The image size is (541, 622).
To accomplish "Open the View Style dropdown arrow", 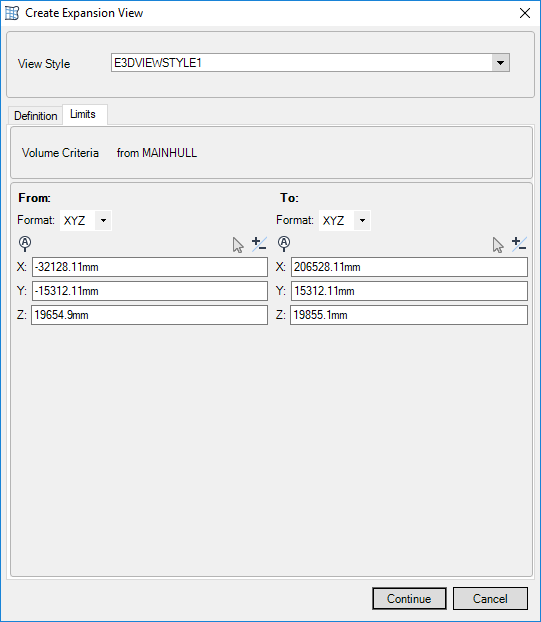I will coord(501,63).
